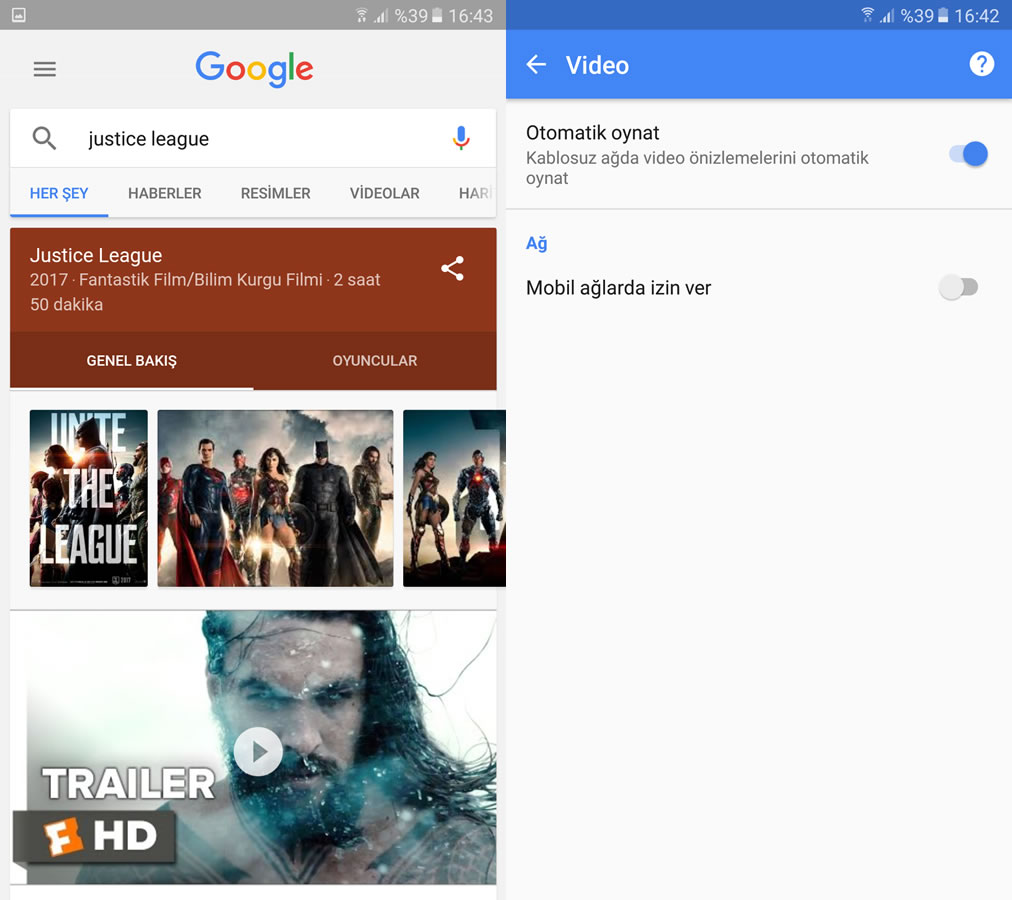Screen dimensions: 1012x900
Task: Go back from Video settings
Action: click(x=536, y=65)
